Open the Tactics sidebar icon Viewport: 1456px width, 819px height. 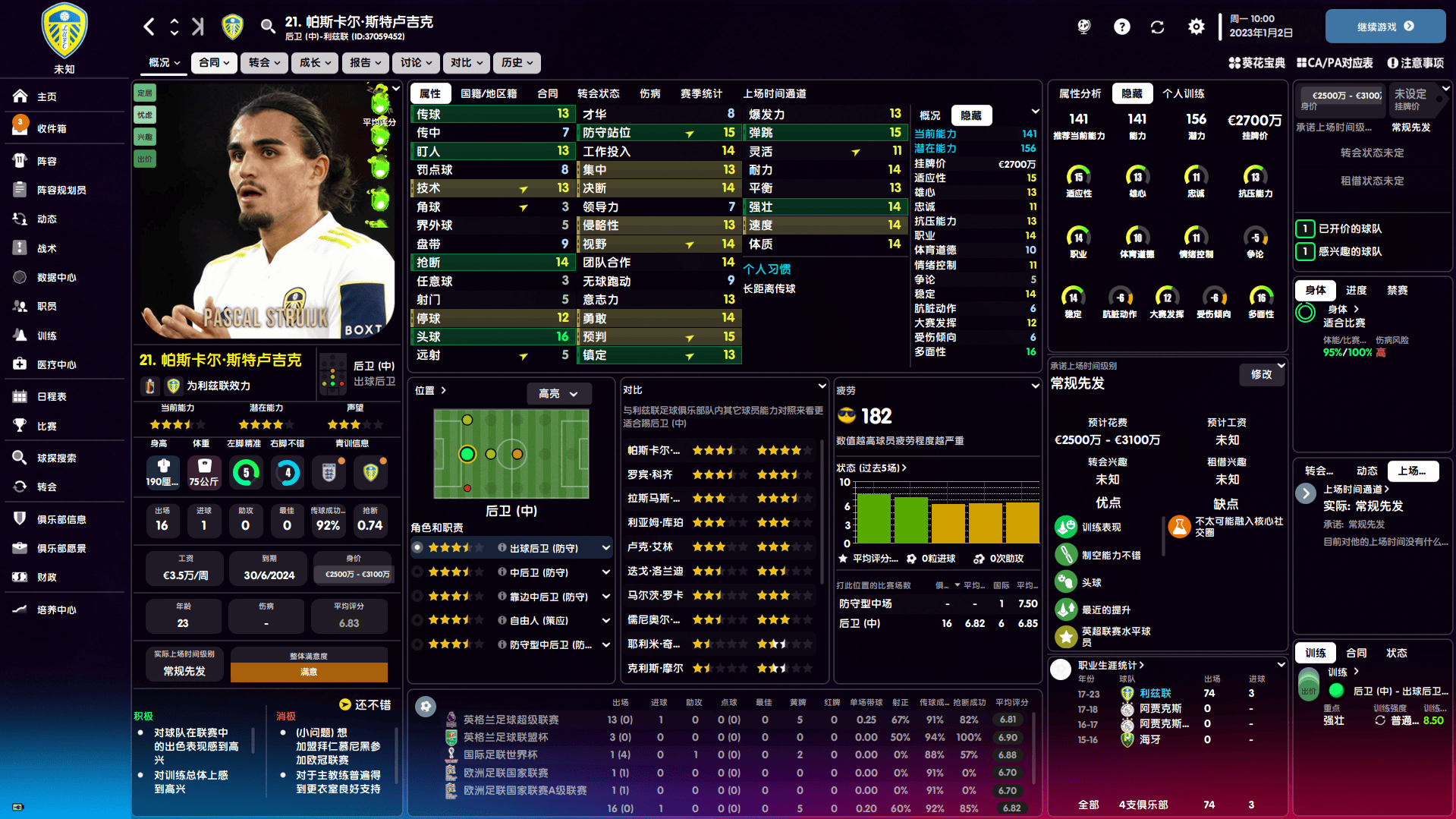20,247
